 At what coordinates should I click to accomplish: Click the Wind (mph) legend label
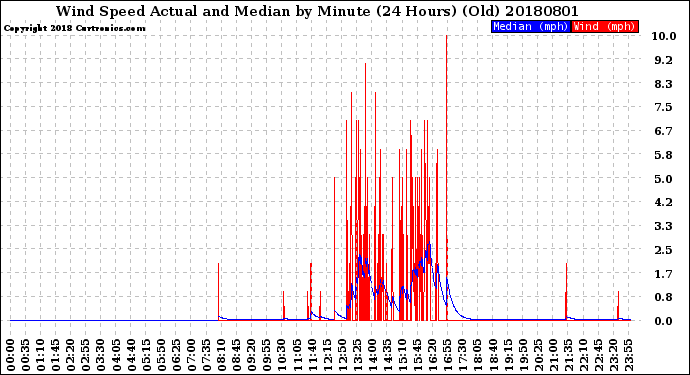click(604, 26)
